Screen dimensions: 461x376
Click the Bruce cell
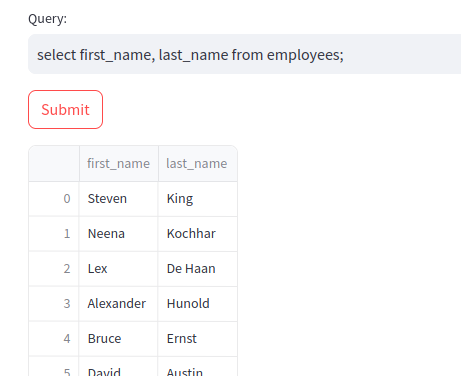[119, 339]
